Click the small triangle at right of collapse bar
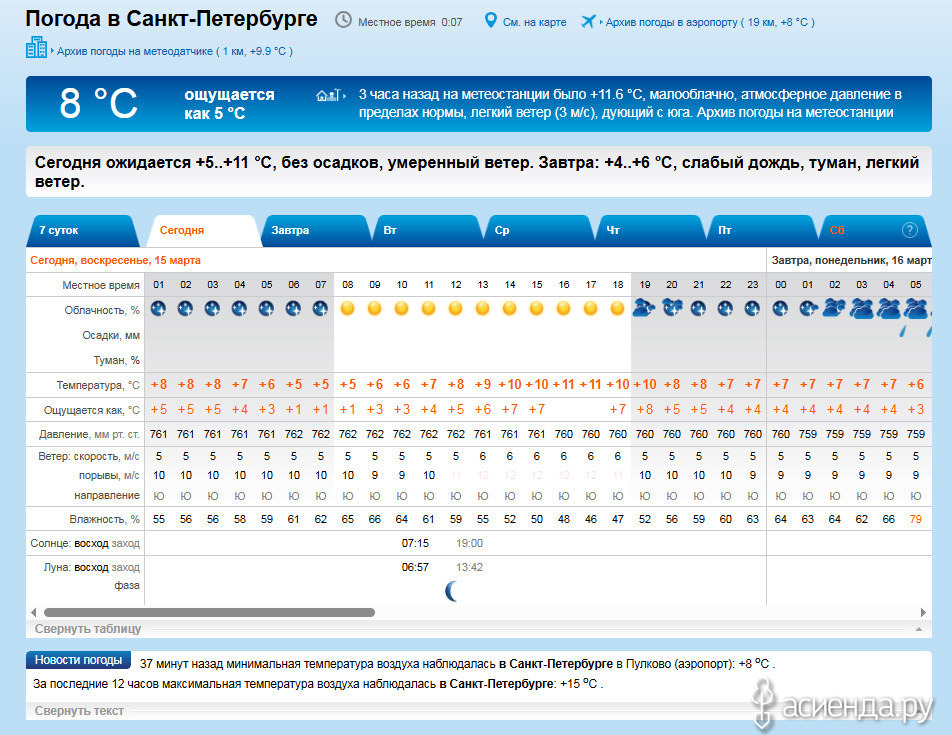The width and height of the screenshot is (952, 735). point(917,630)
